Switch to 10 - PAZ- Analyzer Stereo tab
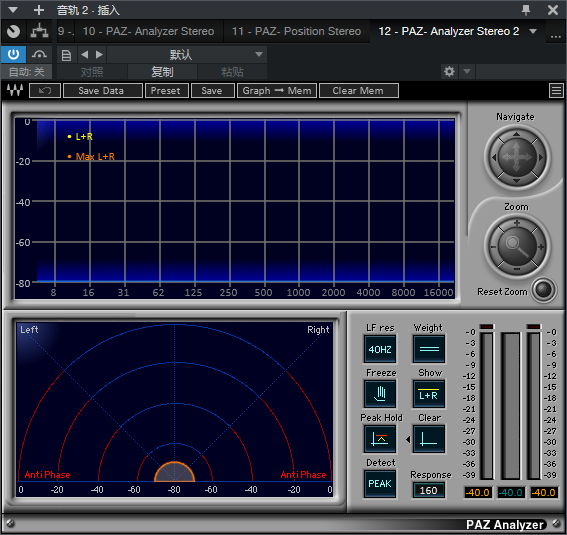 [148, 31]
